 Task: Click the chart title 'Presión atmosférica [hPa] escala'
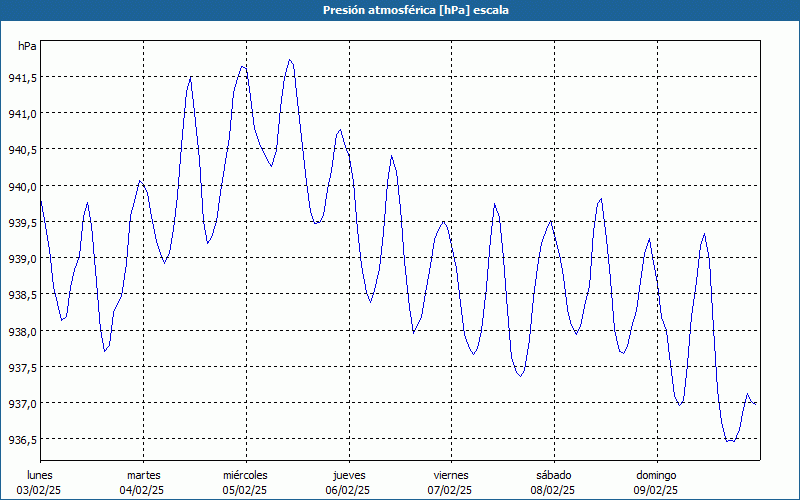tap(415, 10)
